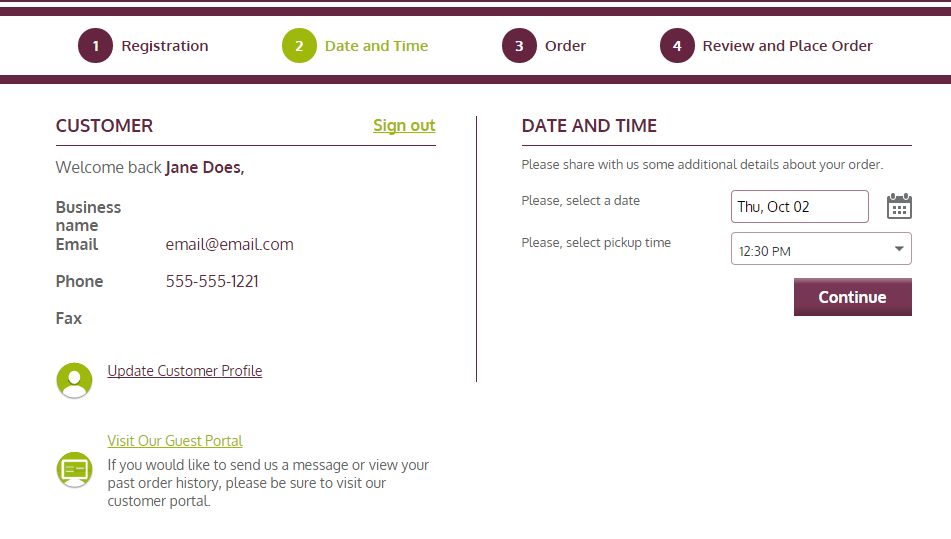The image size is (951, 539).
Task: Go to the Registration step label
Action: (x=164, y=46)
